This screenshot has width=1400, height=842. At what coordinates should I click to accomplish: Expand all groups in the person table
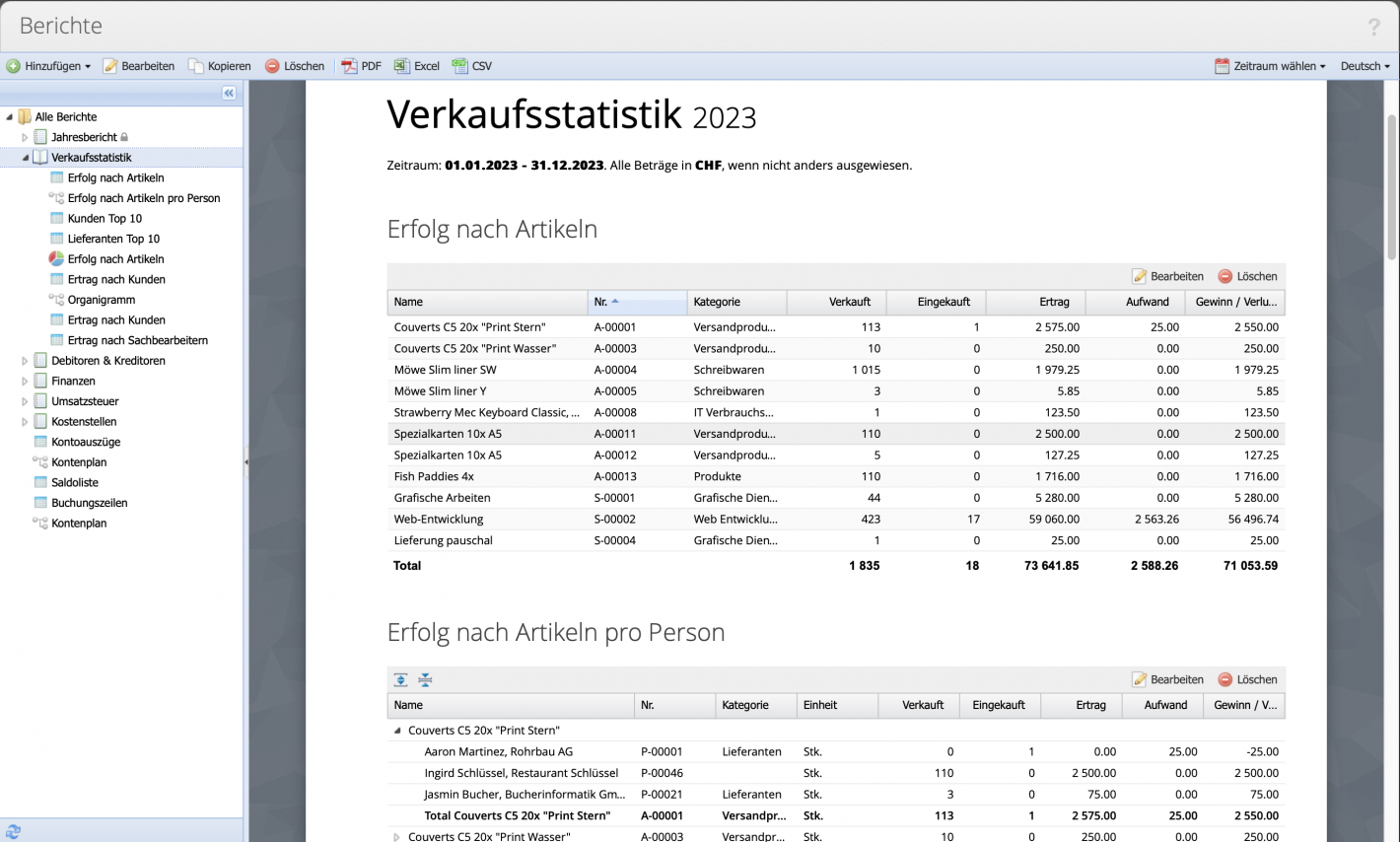(x=400, y=679)
